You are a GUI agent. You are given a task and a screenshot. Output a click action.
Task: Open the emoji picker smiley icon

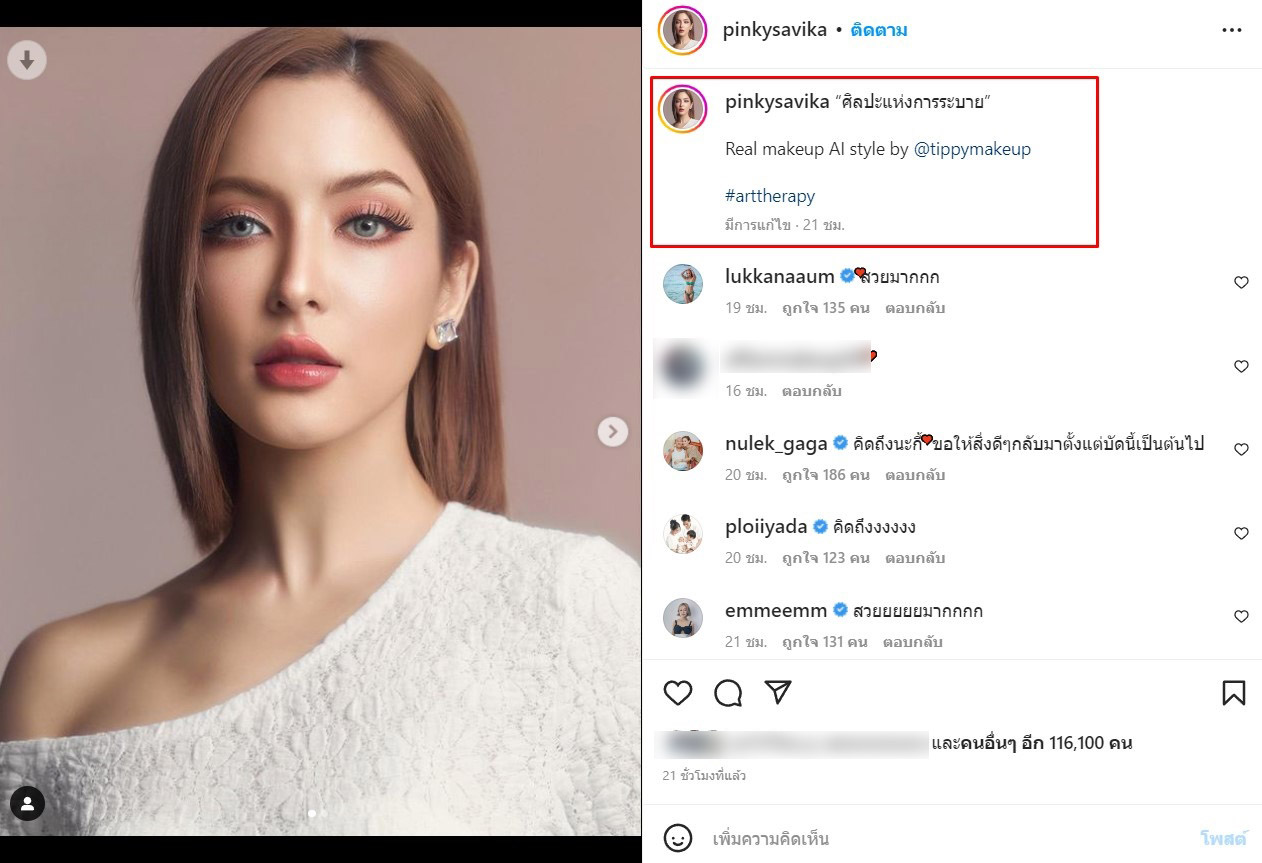coord(678,838)
